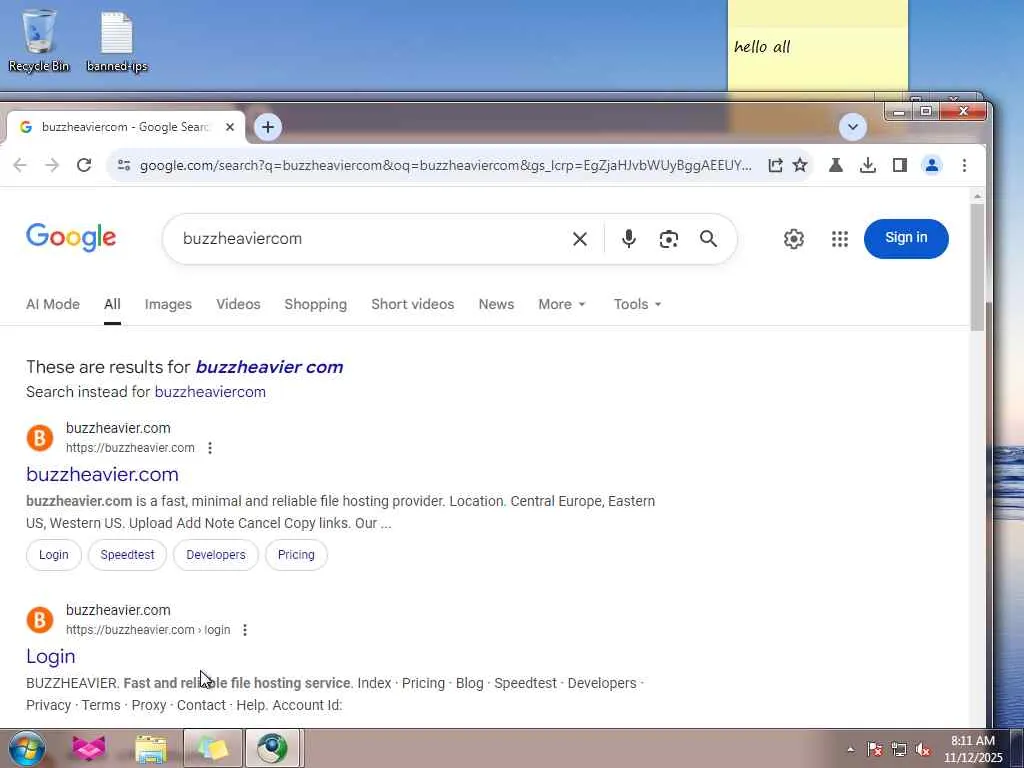Select the browser taskbar button

coord(273,748)
